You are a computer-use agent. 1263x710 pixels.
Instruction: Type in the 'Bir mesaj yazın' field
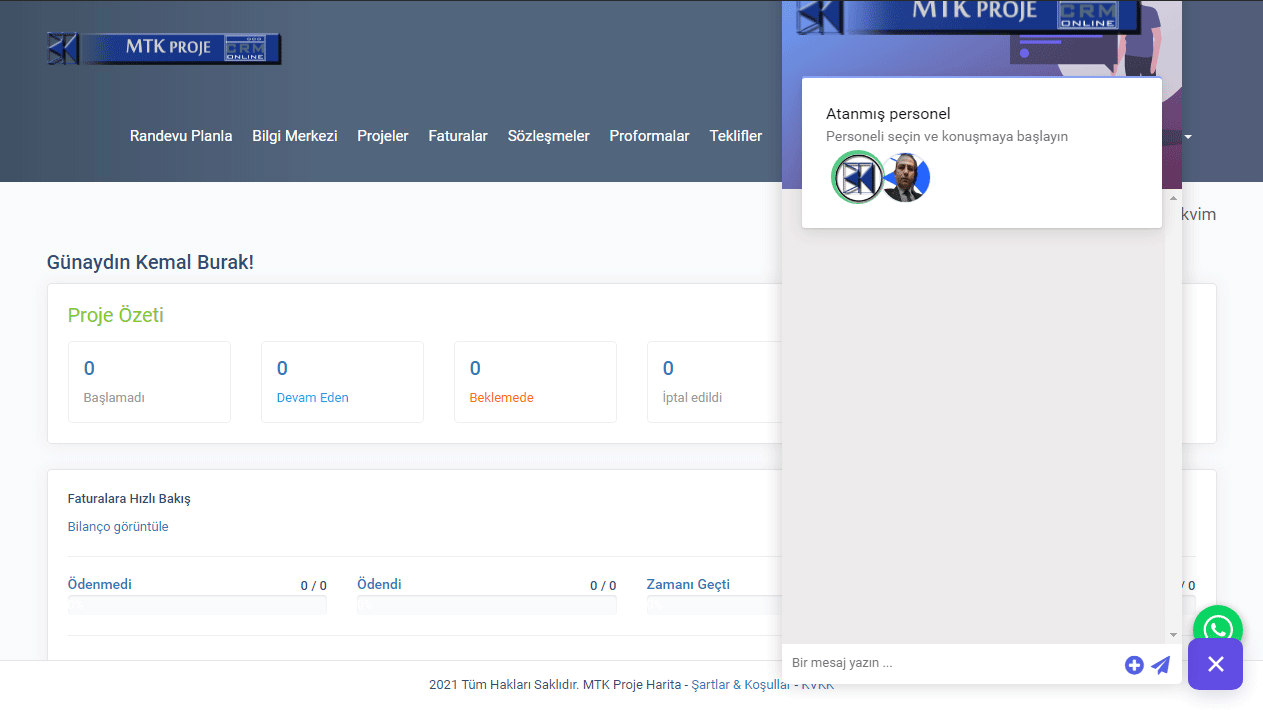(x=950, y=663)
